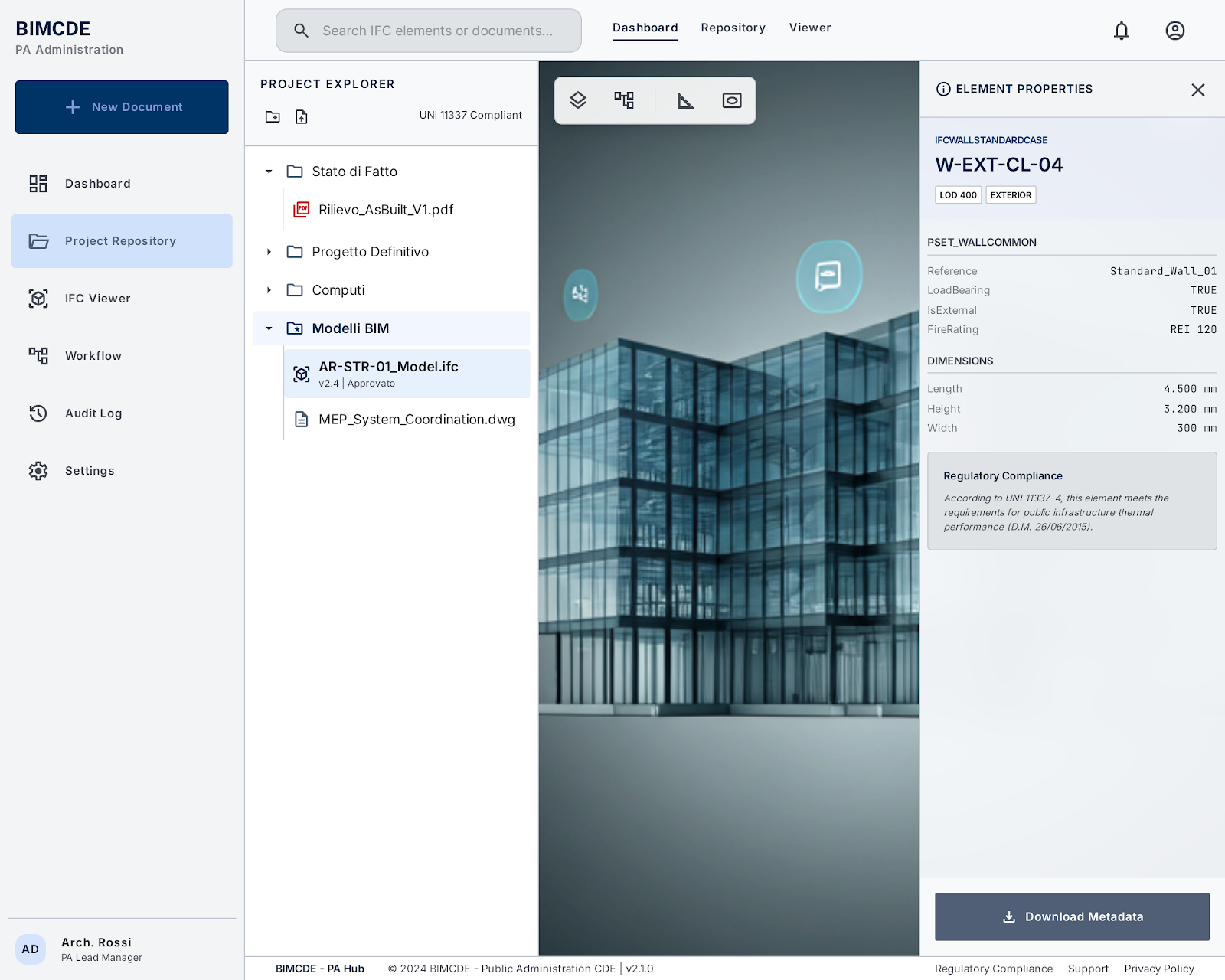Click the New Document button
The width and height of the screenshot is (1225, 980).
122,107
